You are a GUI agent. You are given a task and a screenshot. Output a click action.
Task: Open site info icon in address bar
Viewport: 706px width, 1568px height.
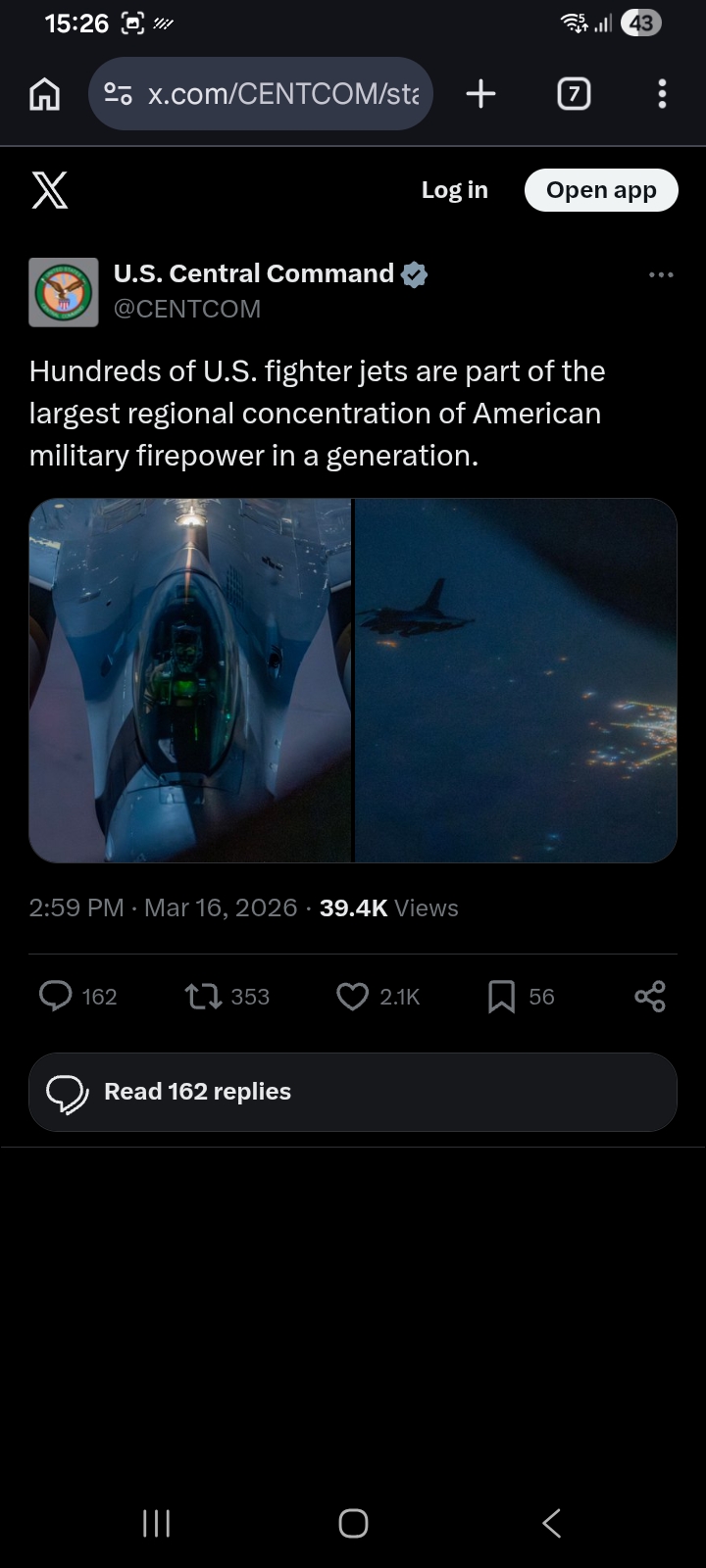119,94
